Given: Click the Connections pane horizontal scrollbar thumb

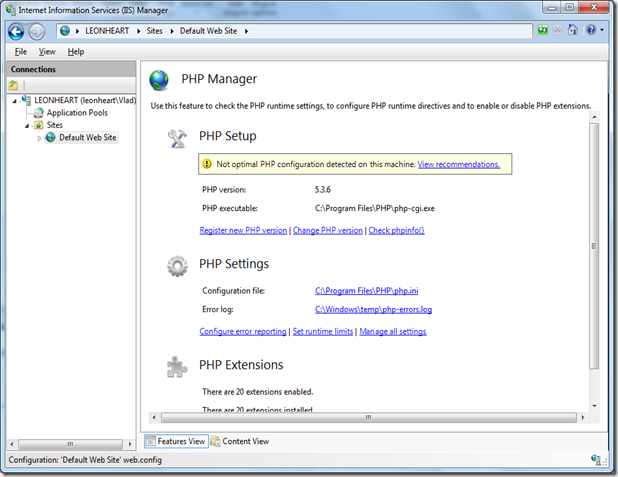Looking at the screenshot, I should click(70, 444).
